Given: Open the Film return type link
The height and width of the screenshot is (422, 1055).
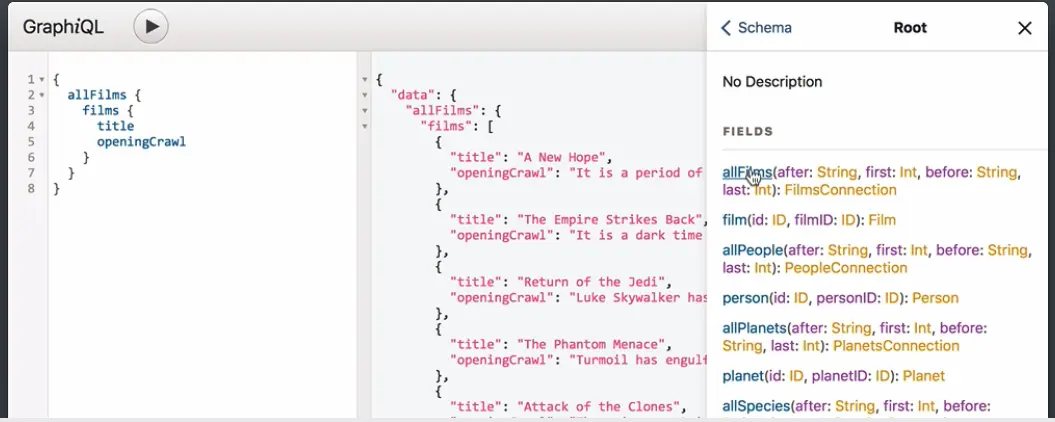Looking at the screenshot, I should [x=882, y=220].
